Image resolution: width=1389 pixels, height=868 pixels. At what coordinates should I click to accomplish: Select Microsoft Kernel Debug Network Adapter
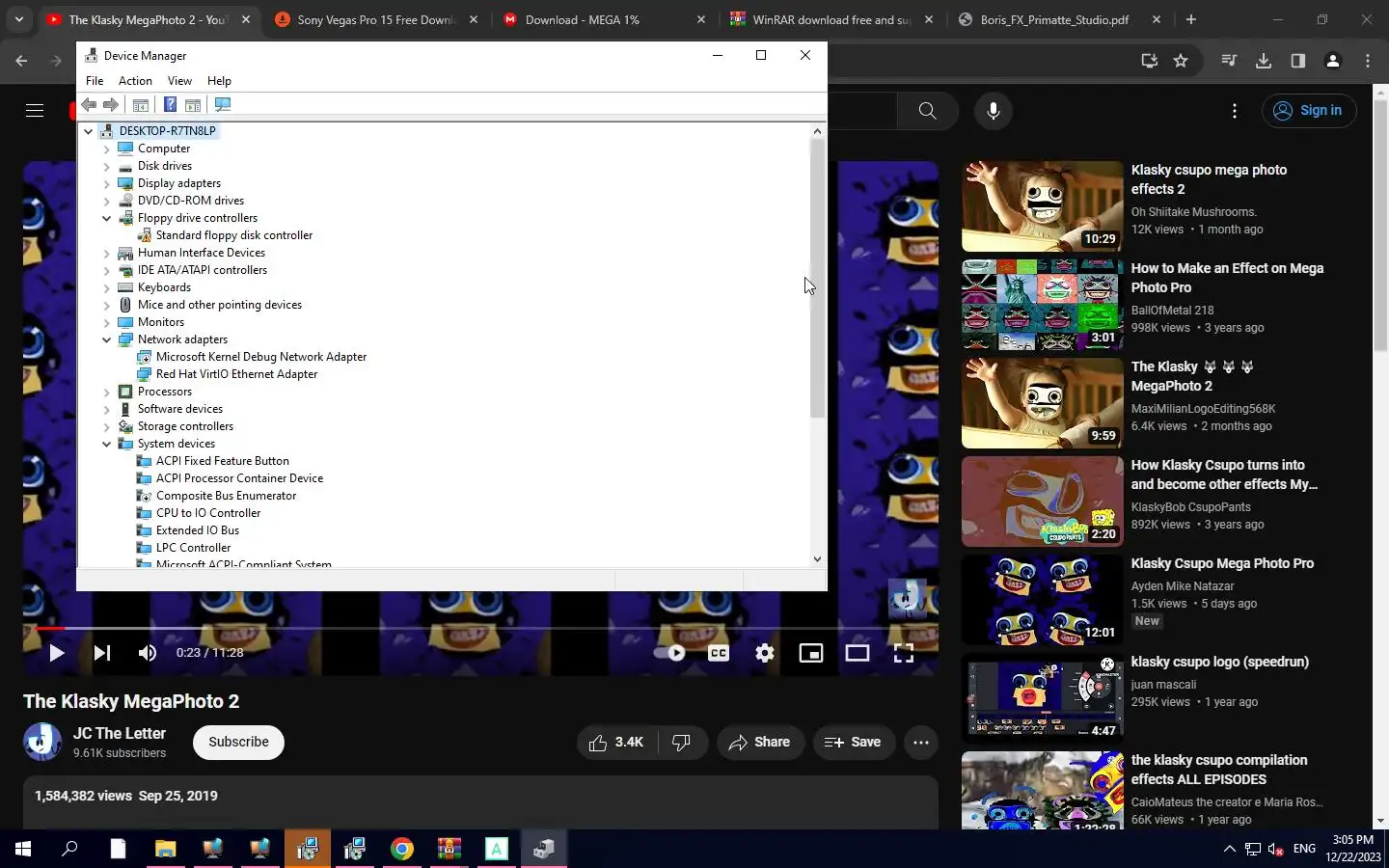coord(261,357)
